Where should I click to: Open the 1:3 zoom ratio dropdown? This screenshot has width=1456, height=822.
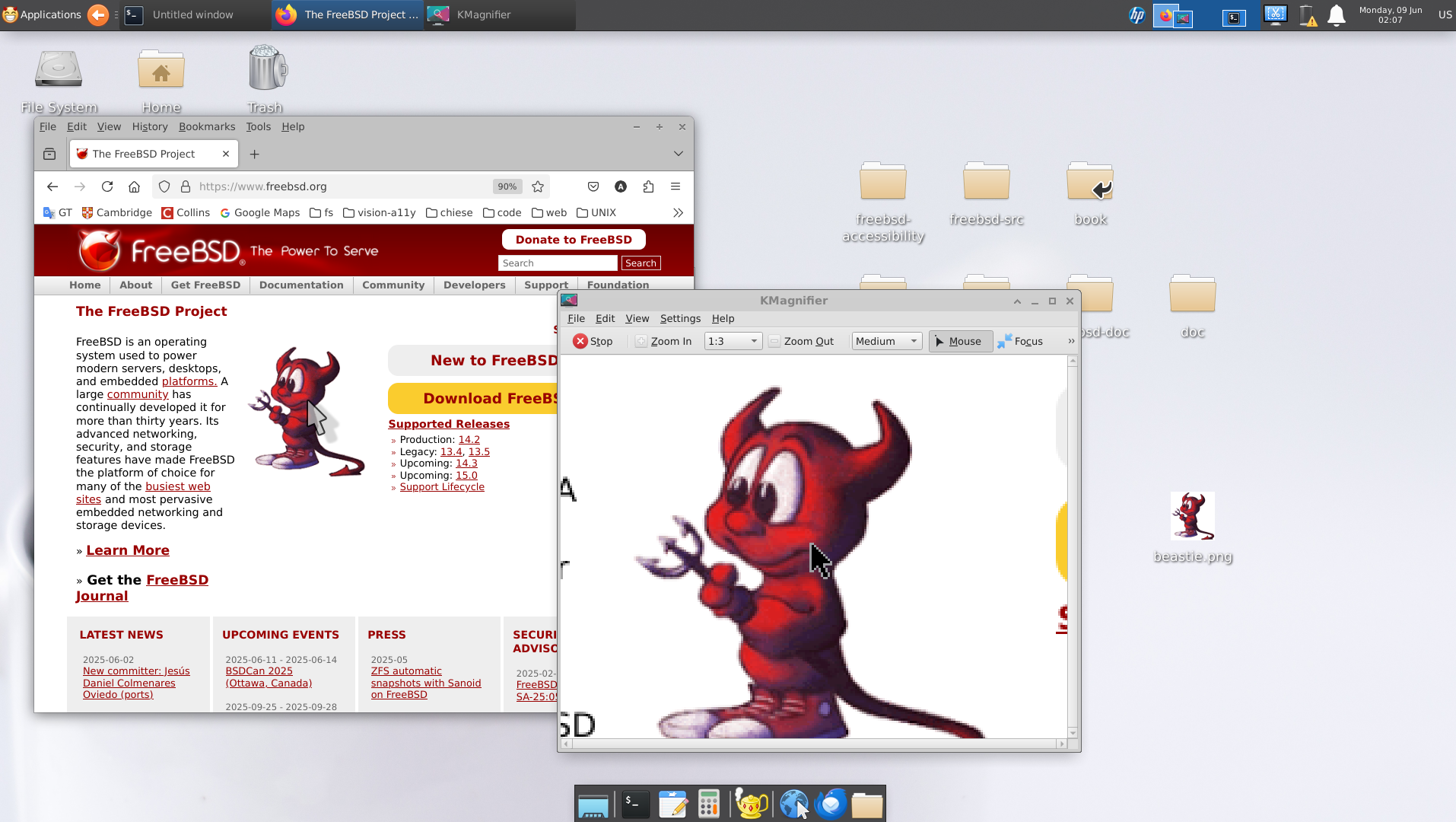(x=733, y=341)
